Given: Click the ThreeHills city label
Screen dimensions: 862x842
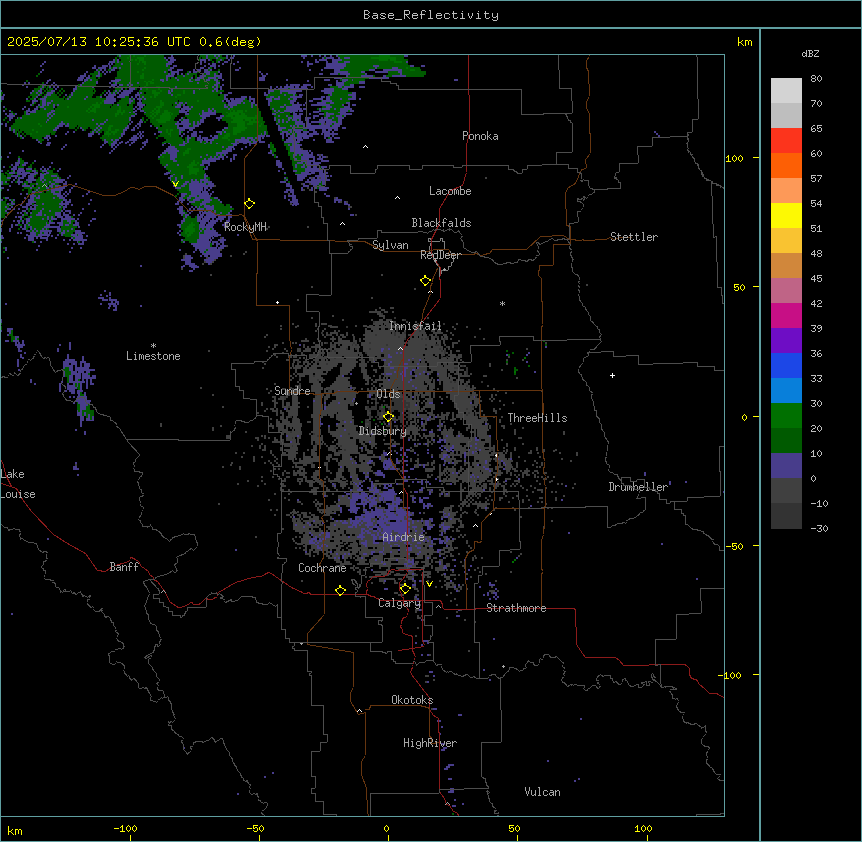Looking at the screenshot, I should 537,418.
